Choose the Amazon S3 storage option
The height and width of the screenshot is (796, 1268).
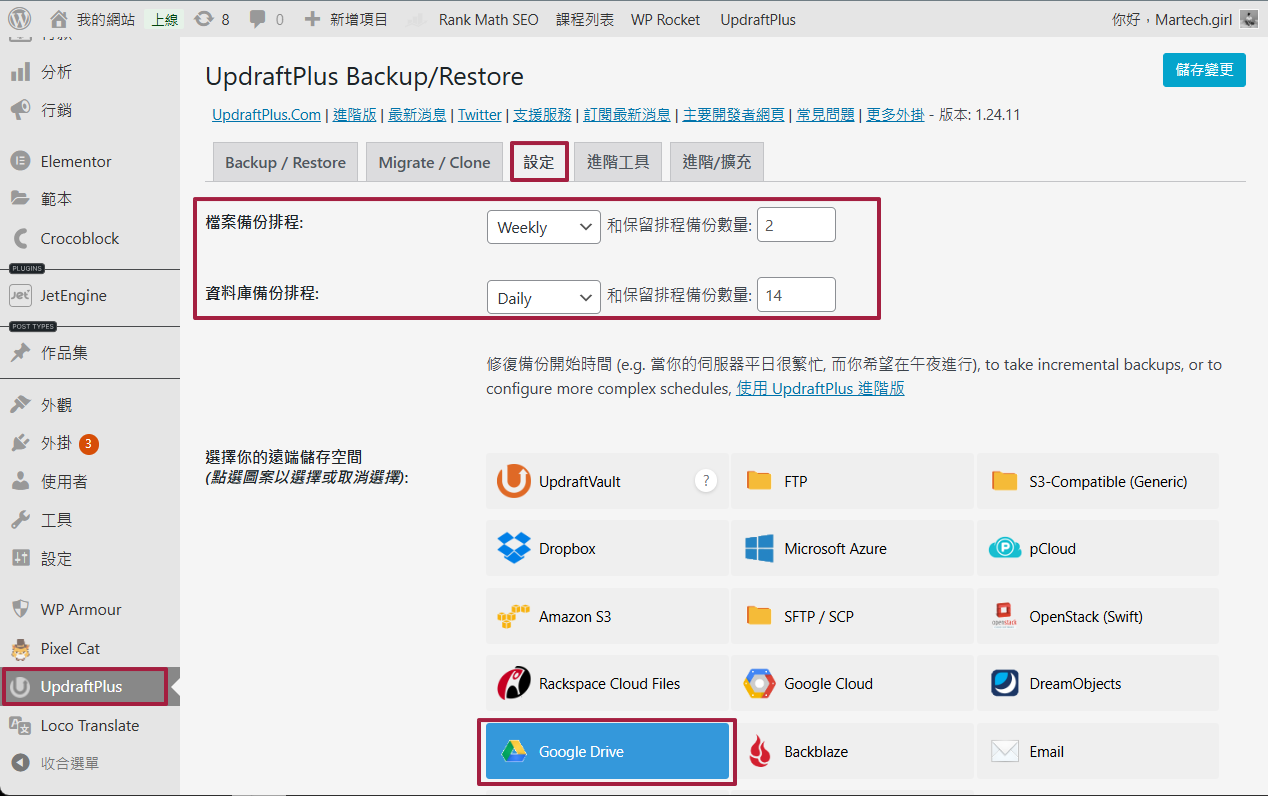tap(514, 617)
